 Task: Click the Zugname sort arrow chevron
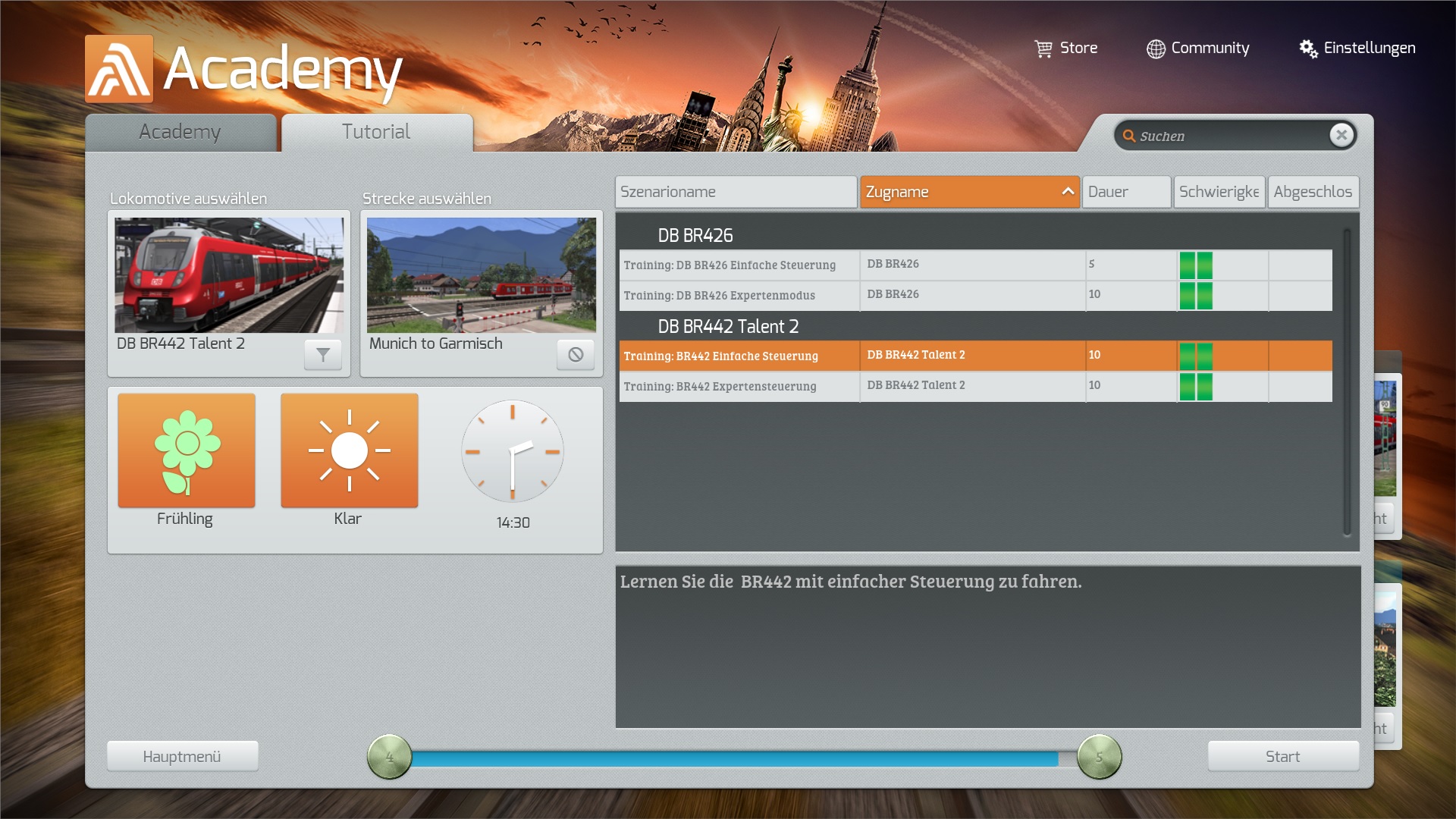(1068, 191)
